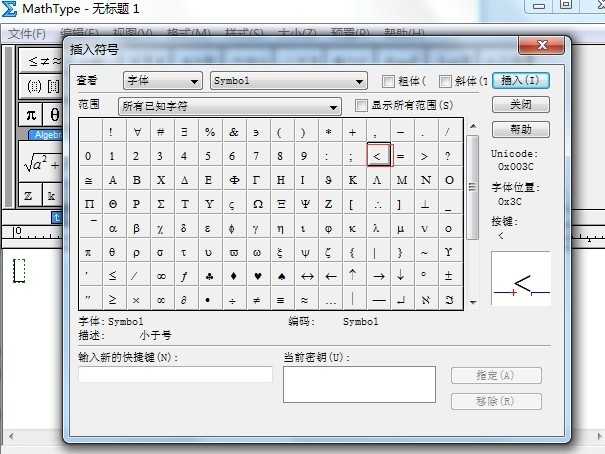Enable the 粗体 bold checkbox

pos(388,81)
